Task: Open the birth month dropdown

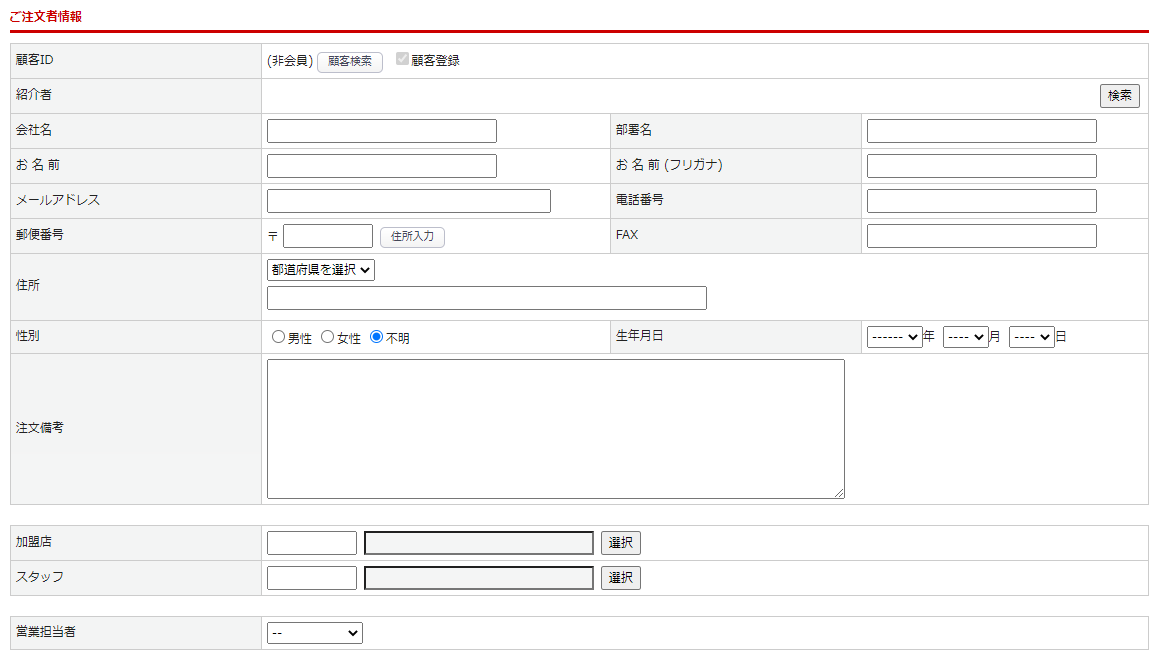Action: point(965,338)
